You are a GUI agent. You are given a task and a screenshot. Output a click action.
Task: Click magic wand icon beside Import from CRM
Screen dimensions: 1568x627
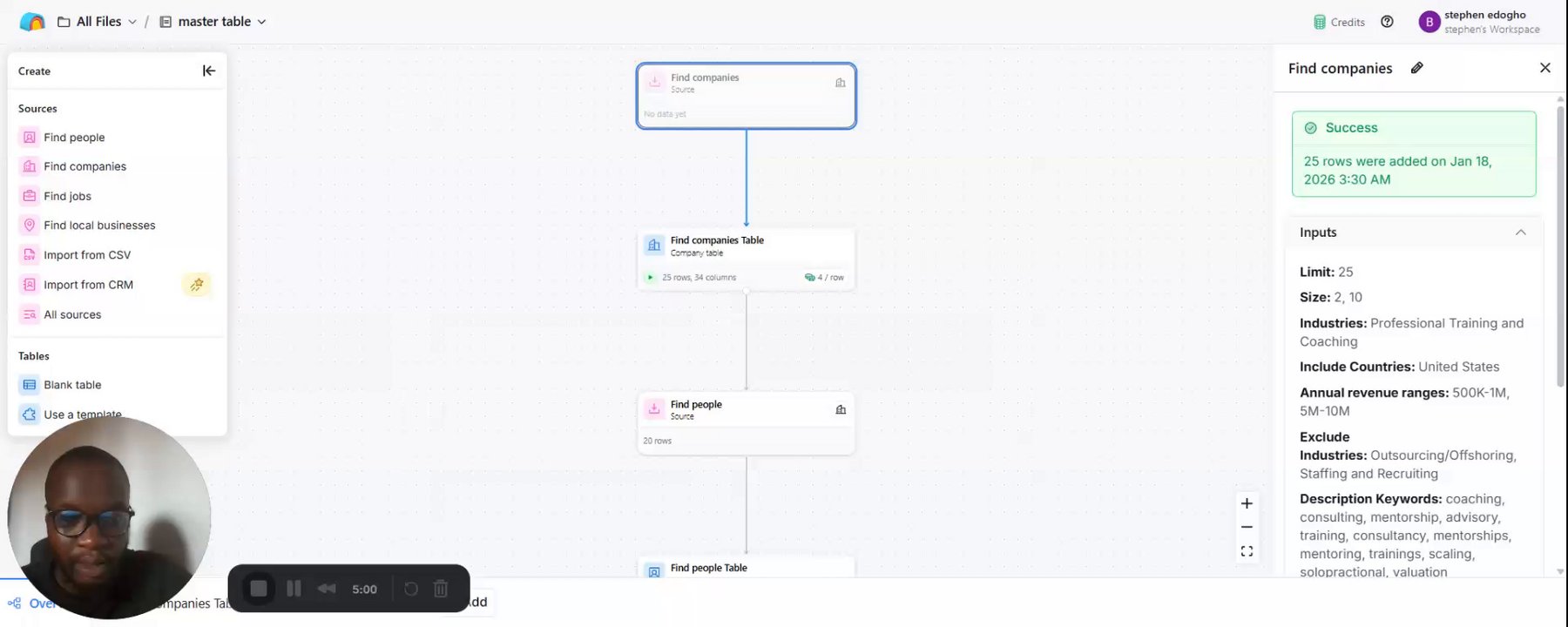(x=197, y=285)
